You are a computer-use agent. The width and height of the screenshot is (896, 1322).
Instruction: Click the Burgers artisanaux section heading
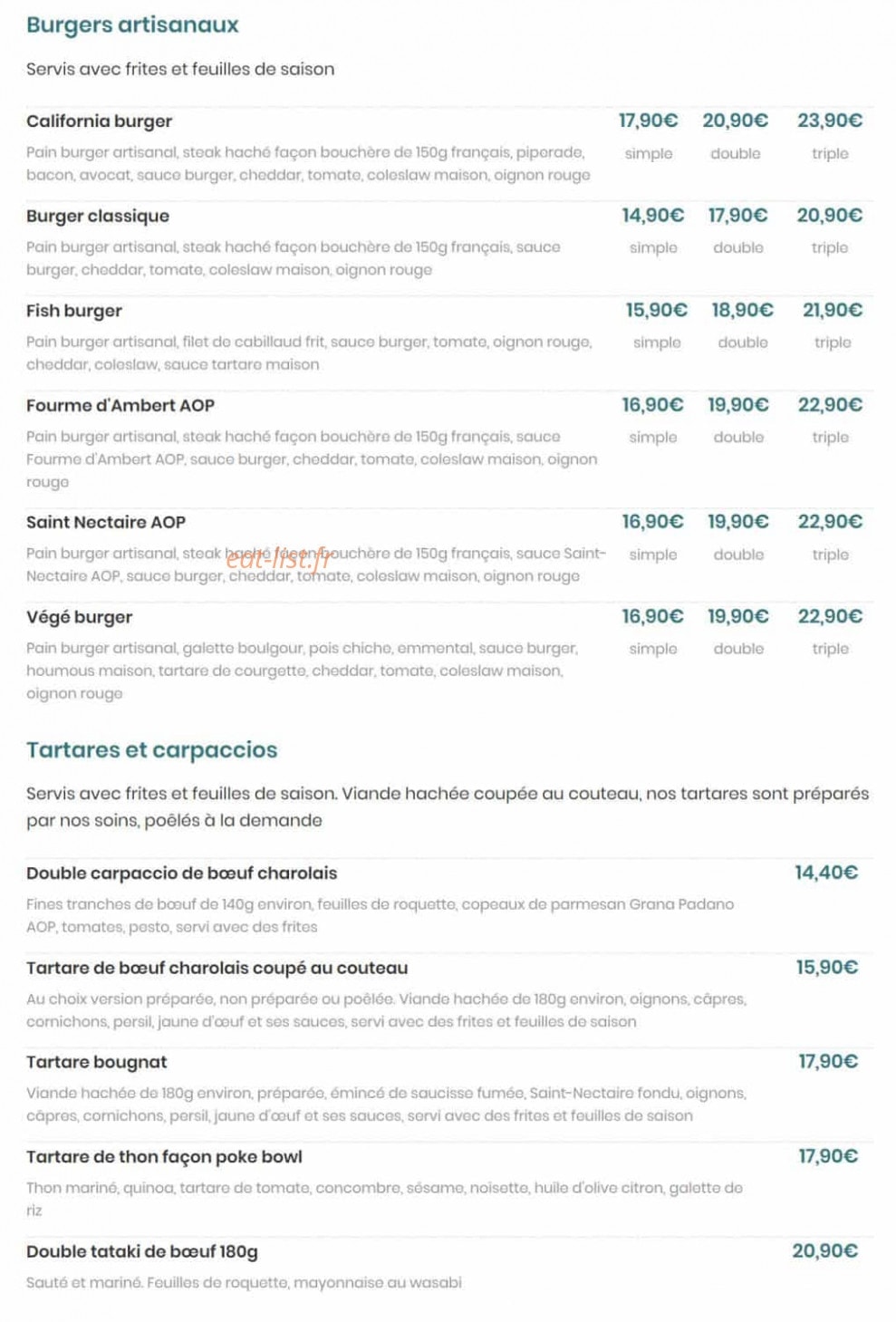coord(132,25)
